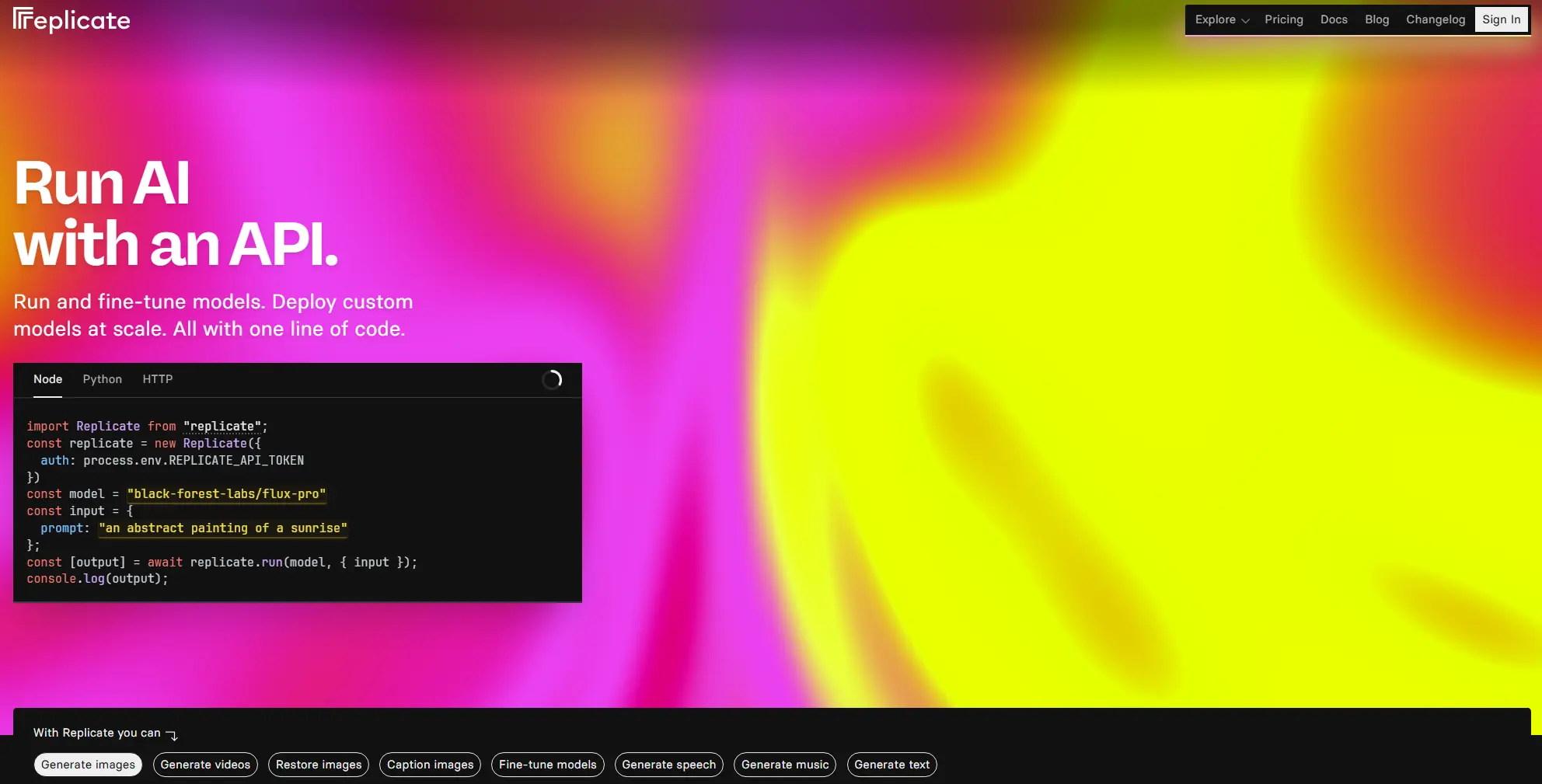1542x784 pixels.
Task: Open the Pricing page
Action: click(x=1283, y=20)
